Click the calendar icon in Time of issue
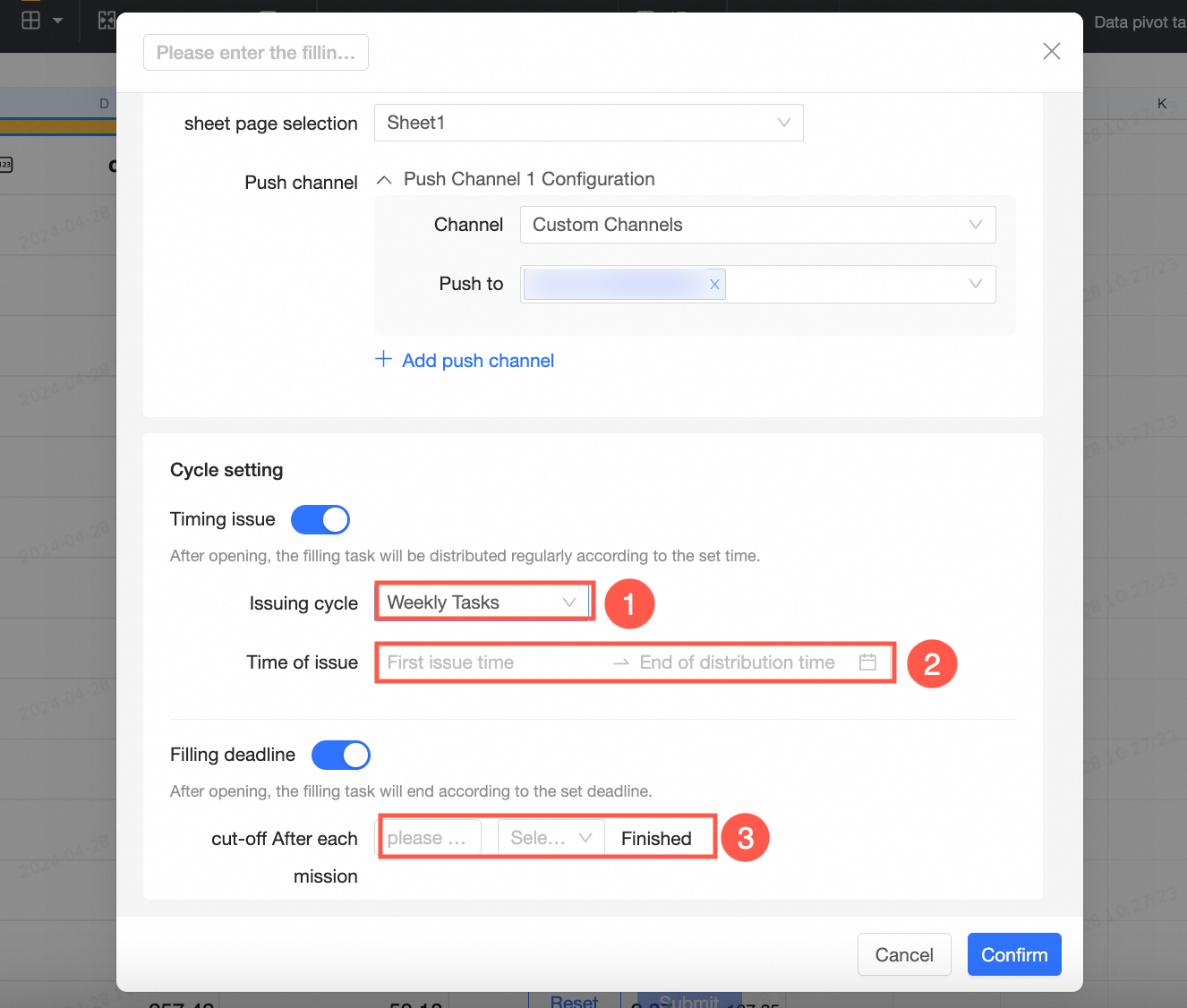1187x1008 pixels. (867, 662)
